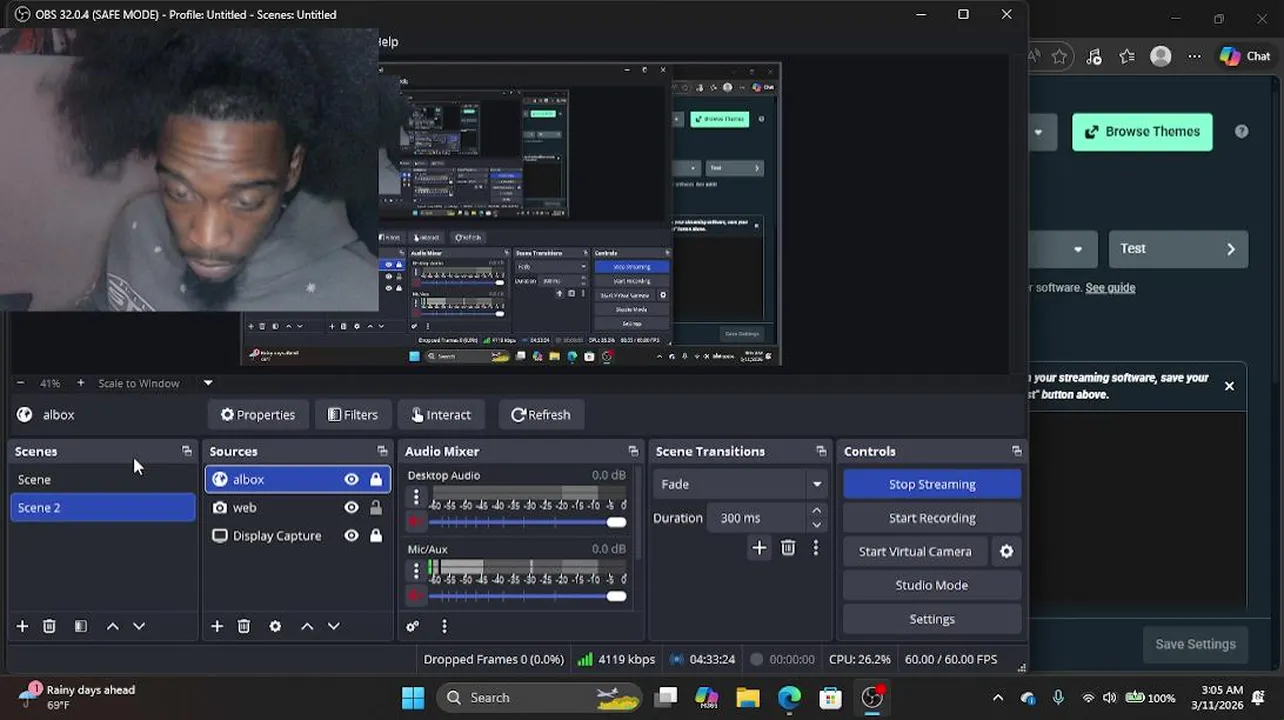1284x720 pixels.
Task: Toggle visibility of albox source
Action: [351, 479]
